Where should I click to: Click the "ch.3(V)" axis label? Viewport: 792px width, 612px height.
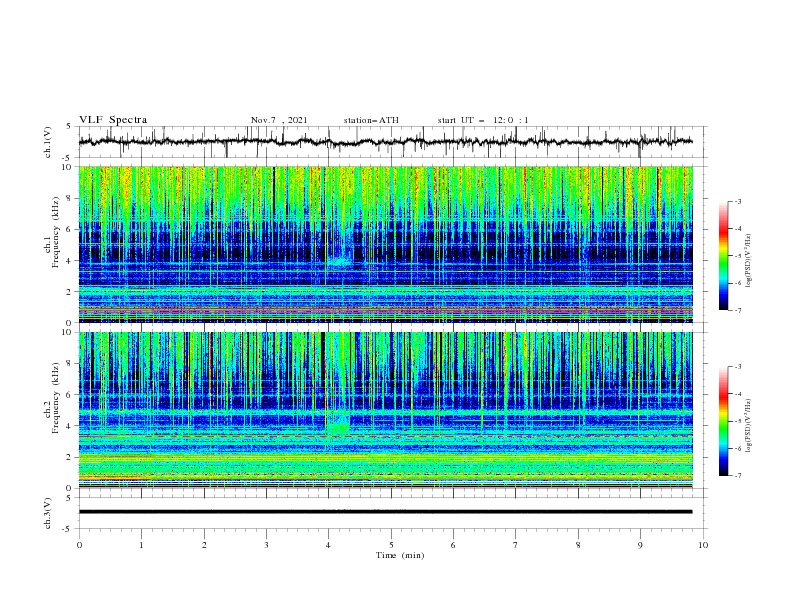pos(48,513)
